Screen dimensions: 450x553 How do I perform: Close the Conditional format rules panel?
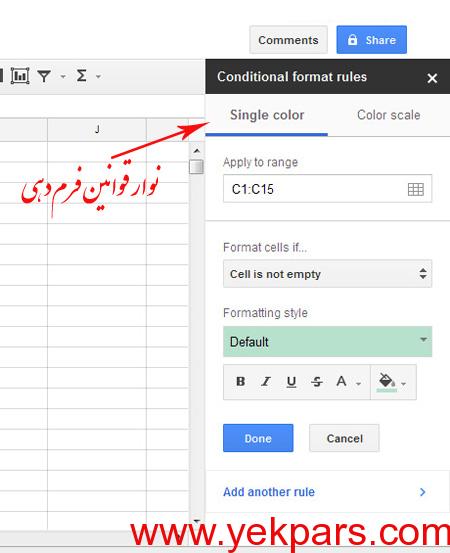[432, 78]
